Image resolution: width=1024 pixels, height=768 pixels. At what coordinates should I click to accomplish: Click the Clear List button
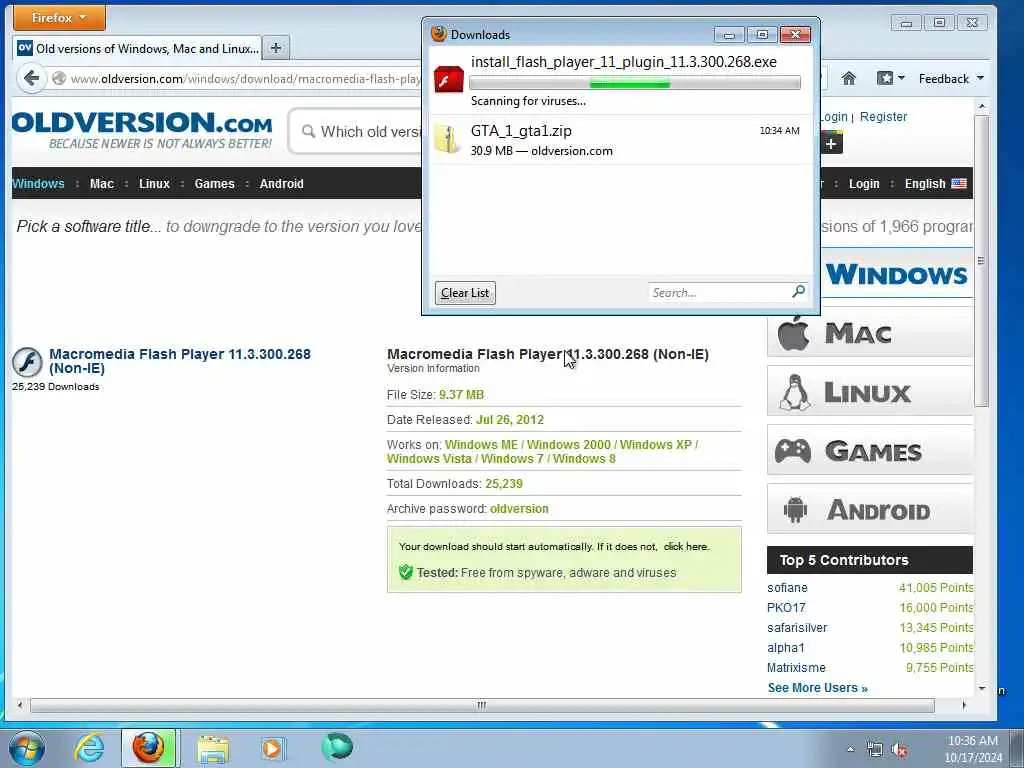pyautogui.click(x=465, y=293)
